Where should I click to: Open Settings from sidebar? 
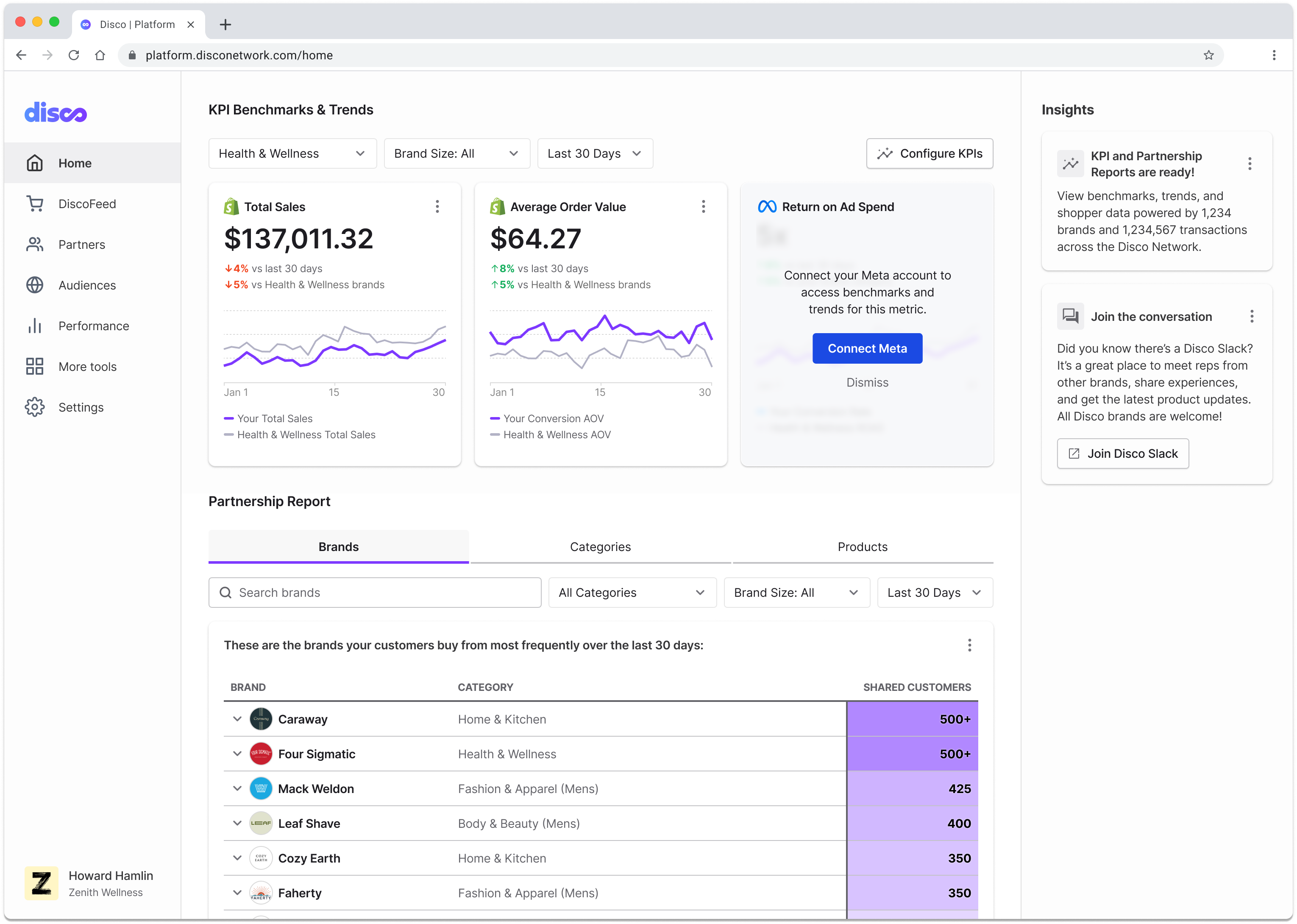(92, 407)
